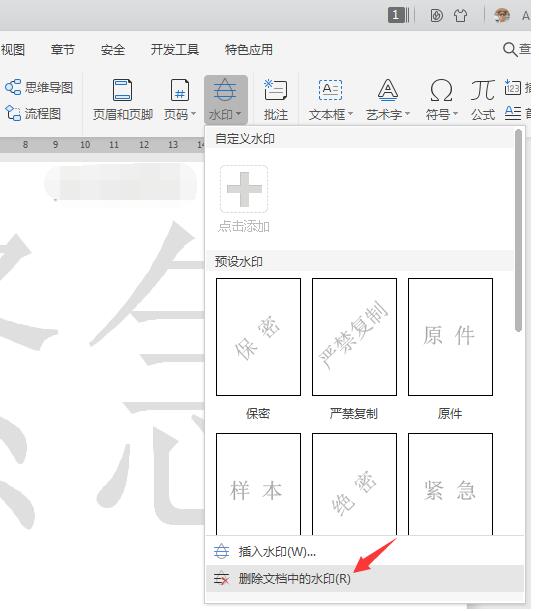Switch to the 章节 tab
Image resolution: width=539 pixels, height=611 pixels.
62,49
